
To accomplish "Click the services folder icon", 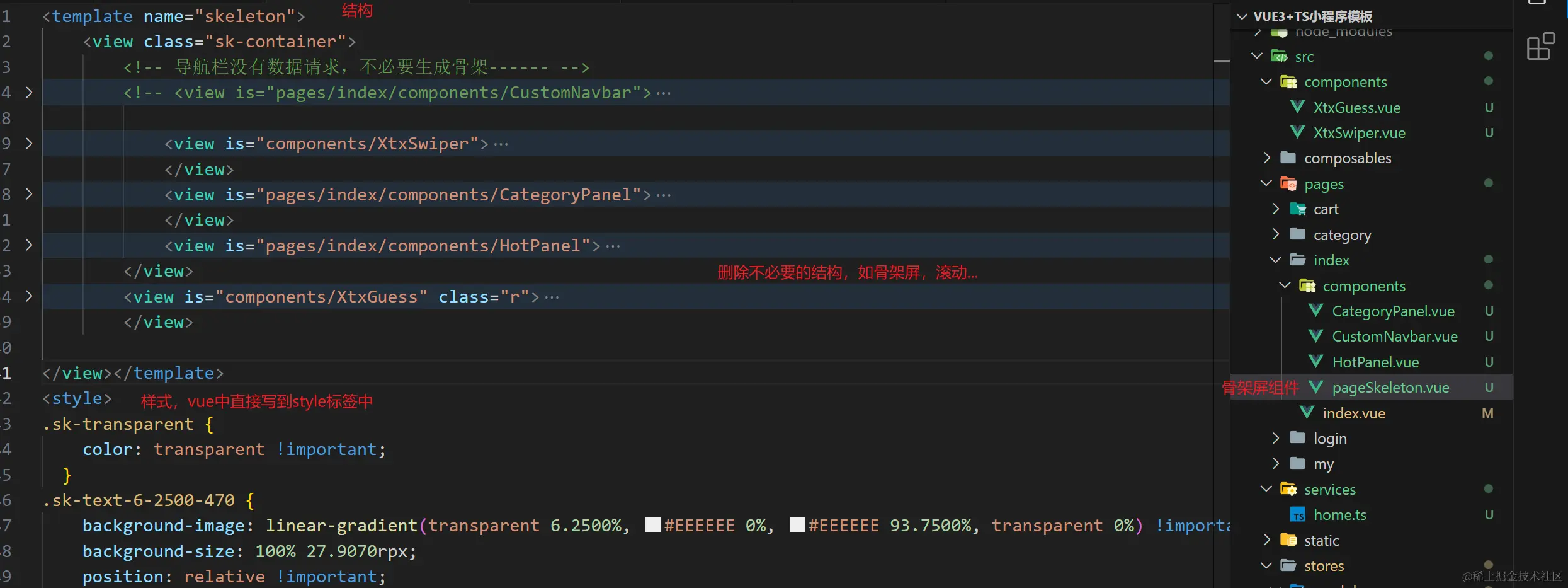I will (x=1288, y=489).
